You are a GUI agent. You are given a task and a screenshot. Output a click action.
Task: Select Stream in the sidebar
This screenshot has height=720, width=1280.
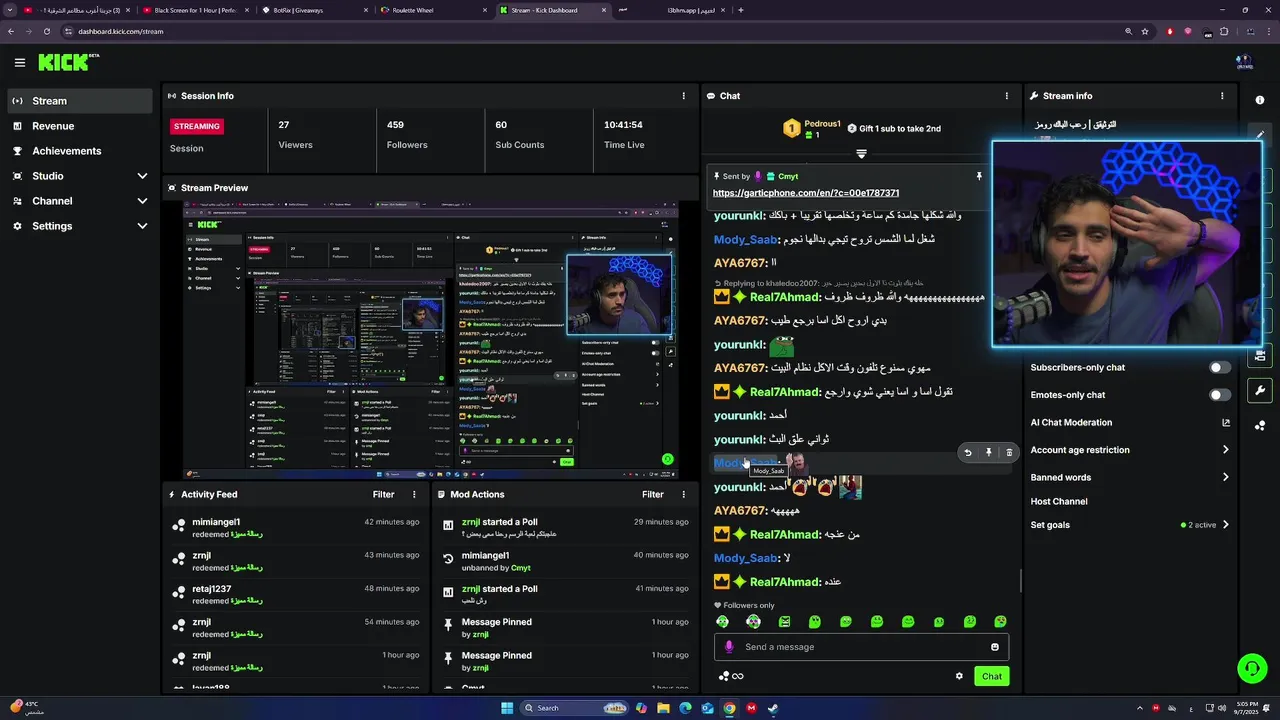[80, 101]
